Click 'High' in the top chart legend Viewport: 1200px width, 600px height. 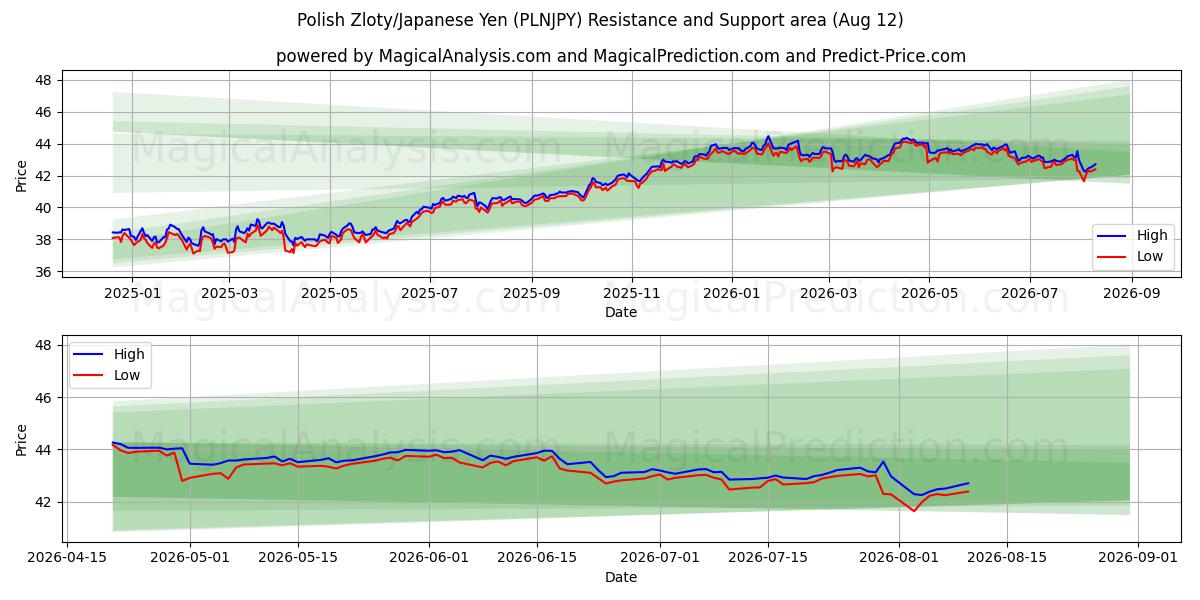coord(1152,236)
